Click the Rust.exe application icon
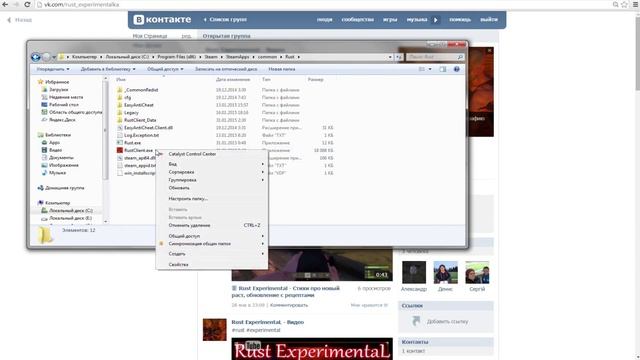This screenshot has height=360, width=640. [120, 143]
